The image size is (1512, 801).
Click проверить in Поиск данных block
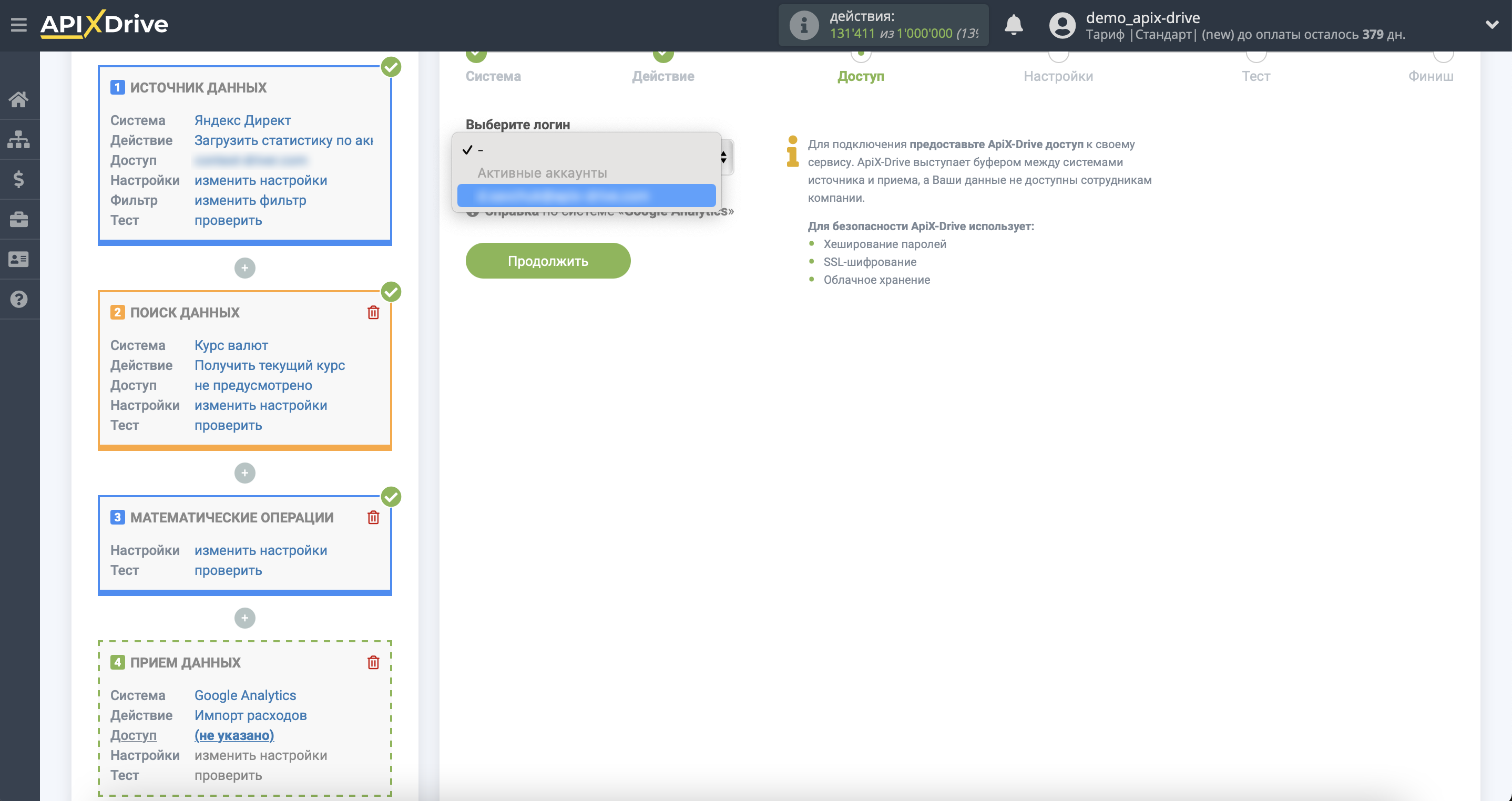pyautogui.click(x=228, y=425)
